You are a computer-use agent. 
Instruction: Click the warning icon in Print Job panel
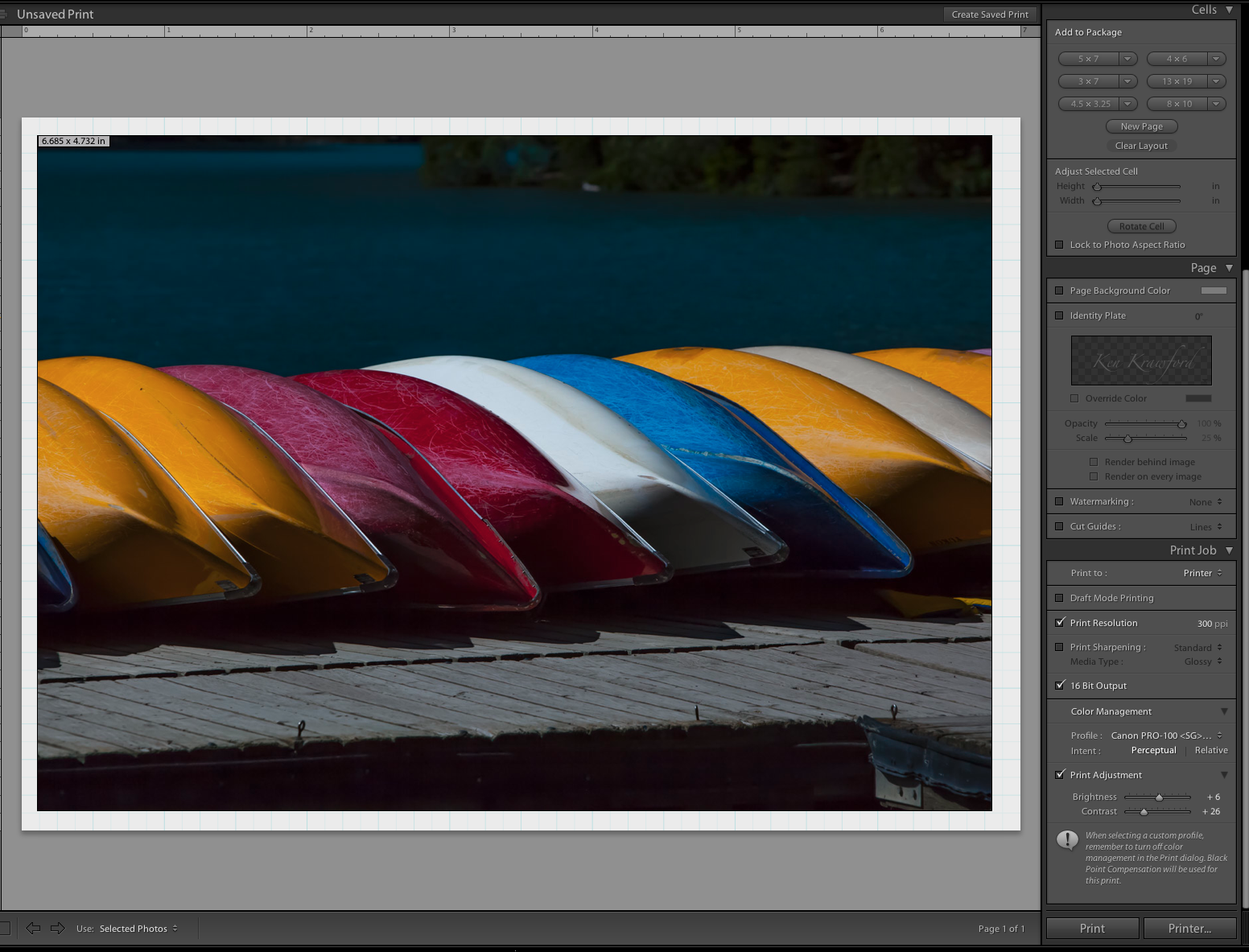click(x=1067, y=839)
